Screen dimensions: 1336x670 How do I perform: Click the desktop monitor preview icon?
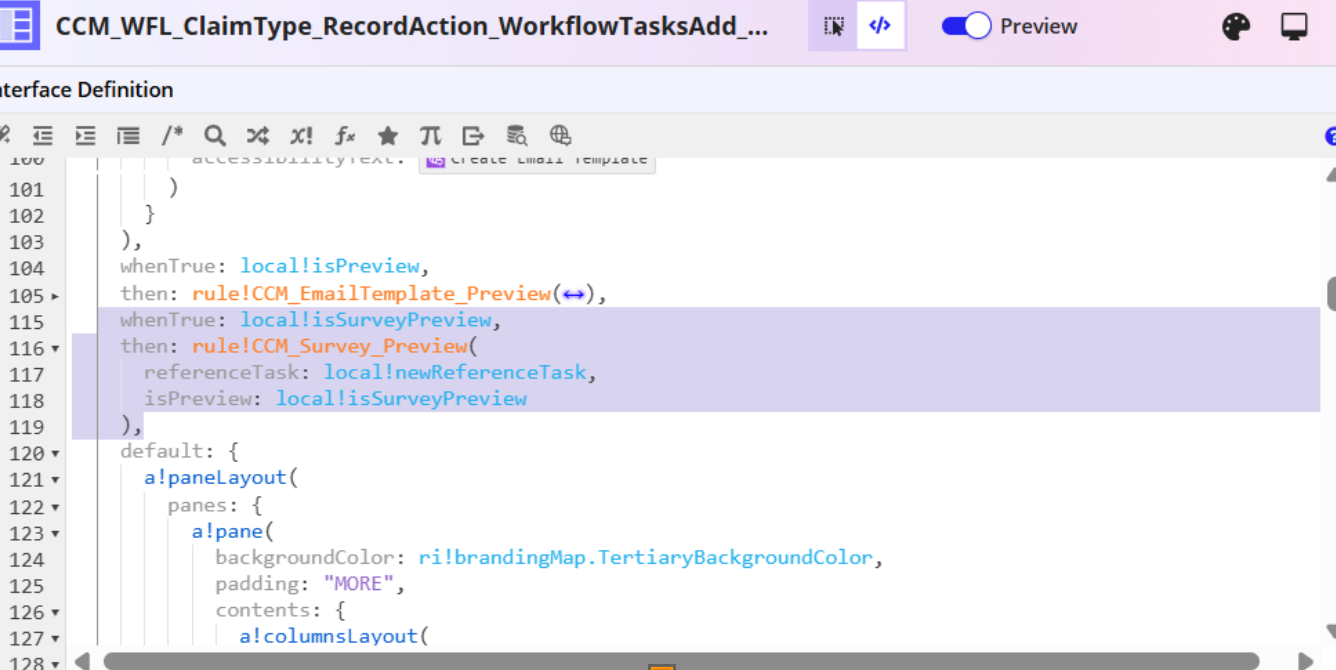pos(1295,26)
